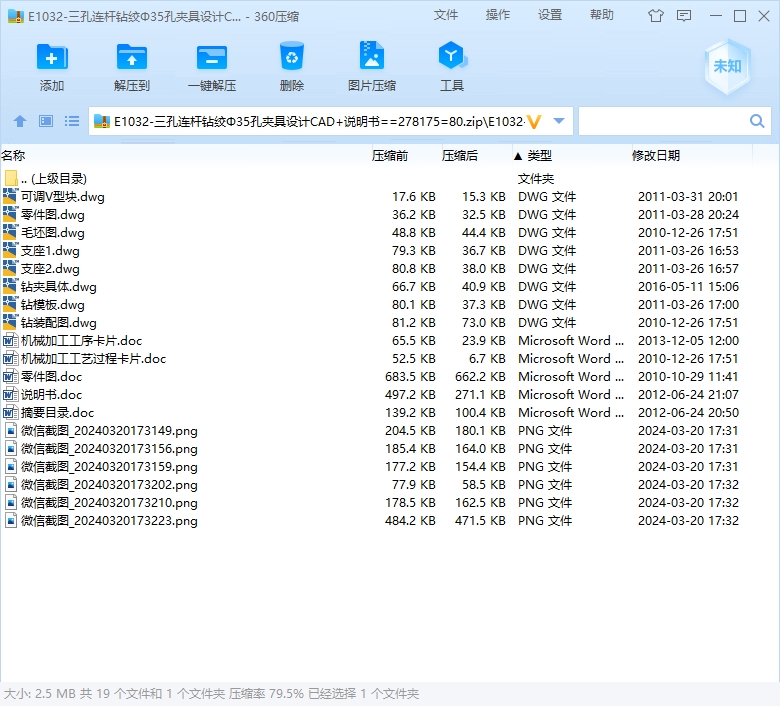Select the file 机械加工工艺过程卡片.doc
Viewport: 780px width, 706px height.
[94, 359]
